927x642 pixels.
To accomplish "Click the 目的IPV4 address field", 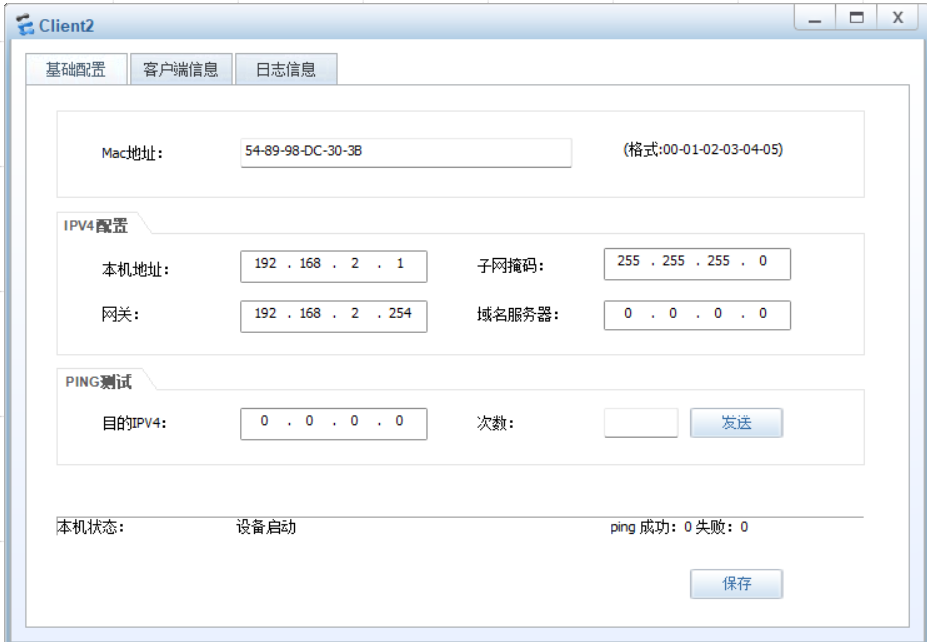I will point(333,423).
